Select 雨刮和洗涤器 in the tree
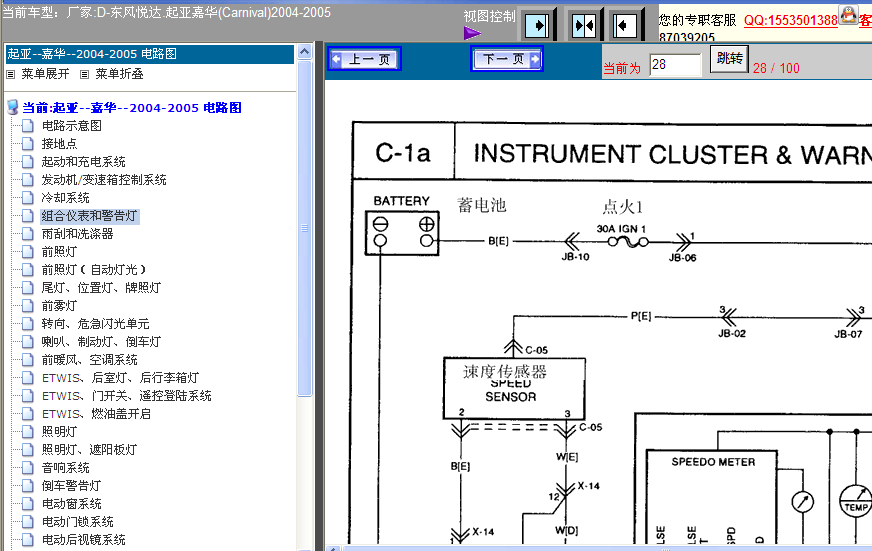 coord(77,234)
